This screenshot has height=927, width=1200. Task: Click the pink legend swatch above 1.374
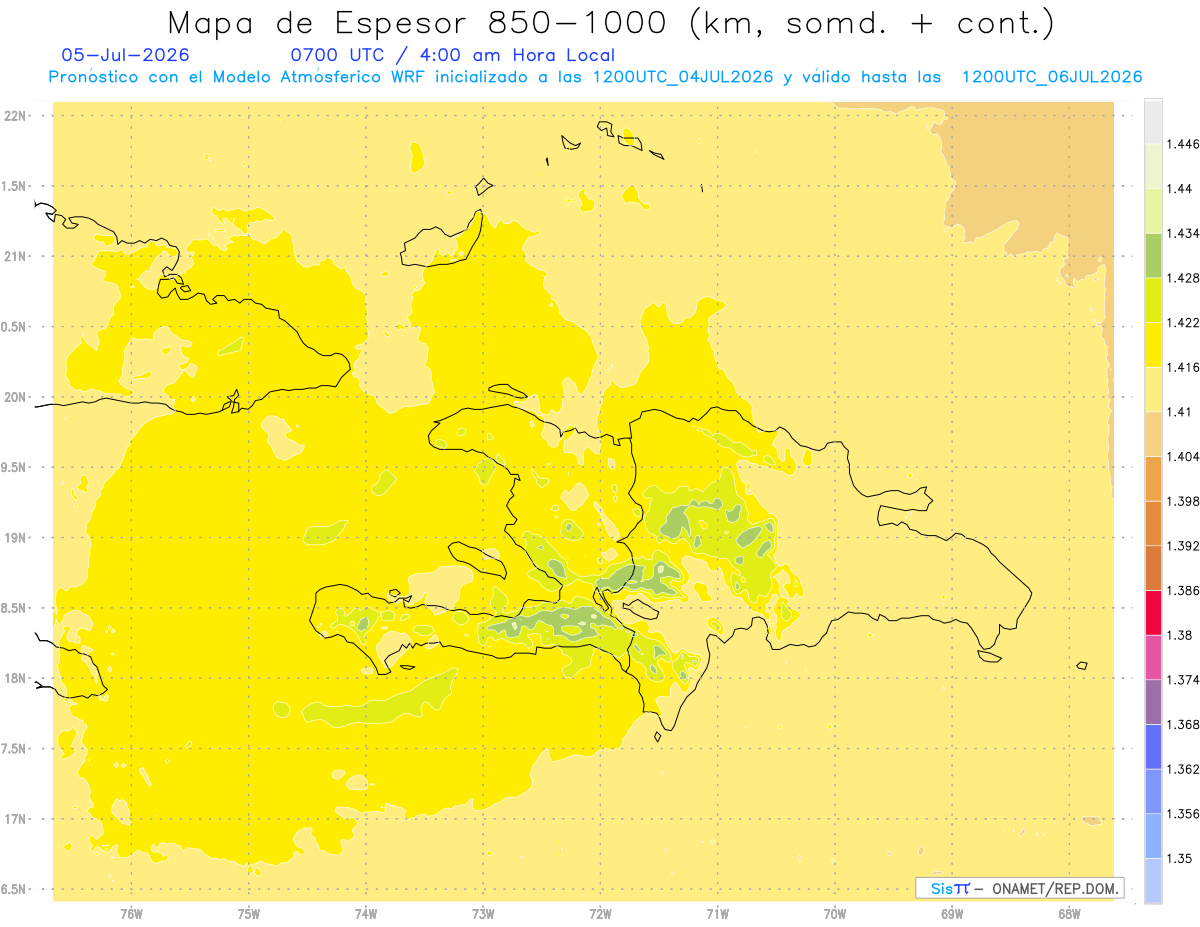coord(1153,657)
